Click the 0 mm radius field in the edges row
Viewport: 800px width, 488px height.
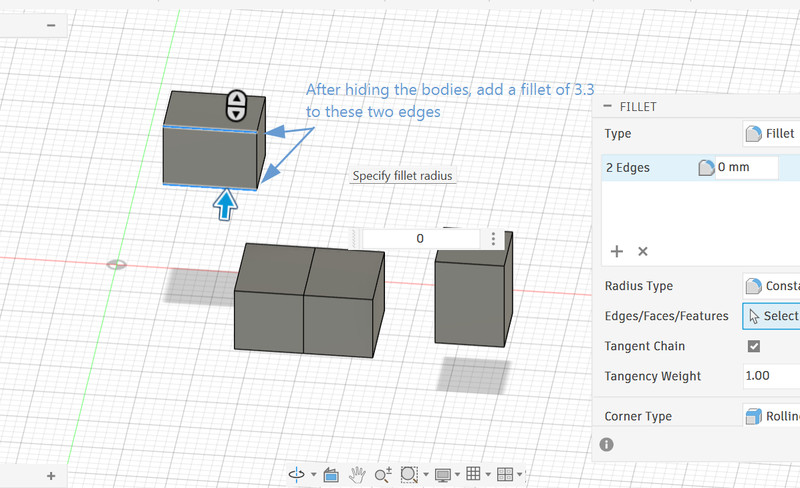pyautogui.click(x=746, y=167)
